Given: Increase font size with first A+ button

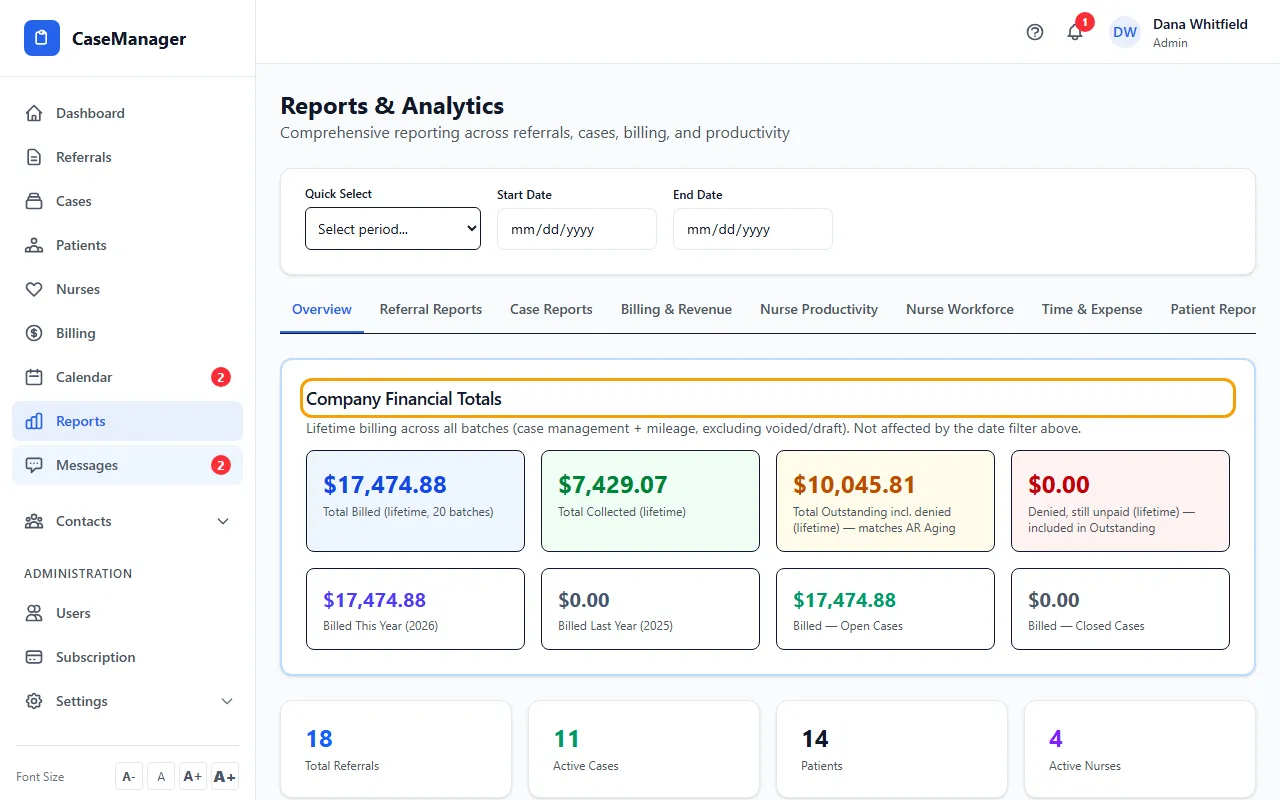Looking at the screenshot, I should click(193, 776).
